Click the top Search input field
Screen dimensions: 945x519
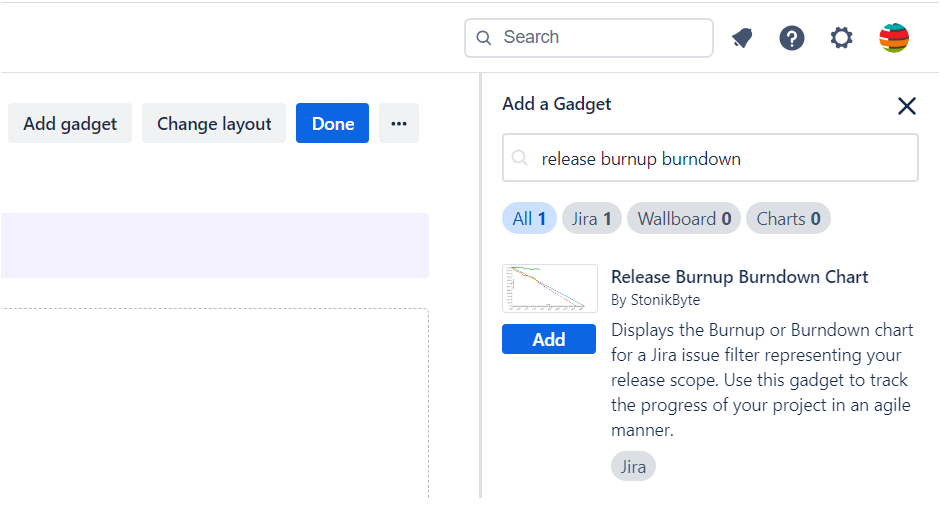point(589,38)
